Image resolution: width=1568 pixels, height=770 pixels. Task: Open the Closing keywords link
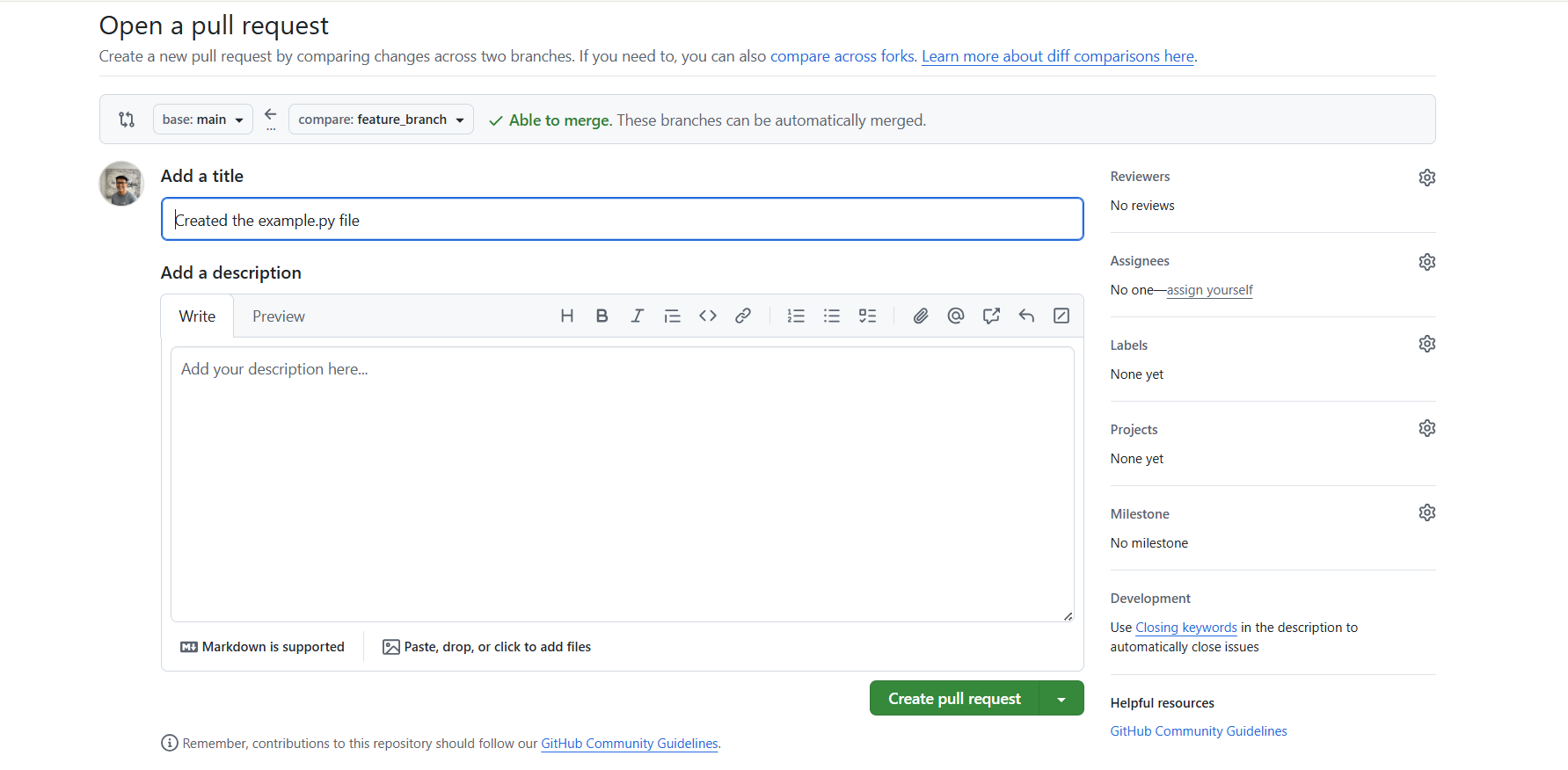pos(1185,628)
